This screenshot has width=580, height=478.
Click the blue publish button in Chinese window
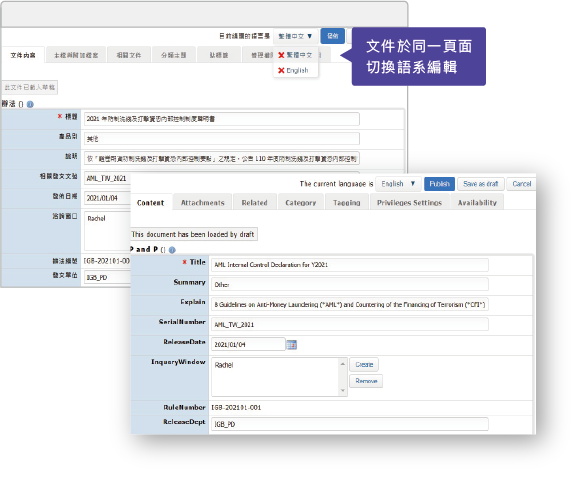click(x=333, y=36)
